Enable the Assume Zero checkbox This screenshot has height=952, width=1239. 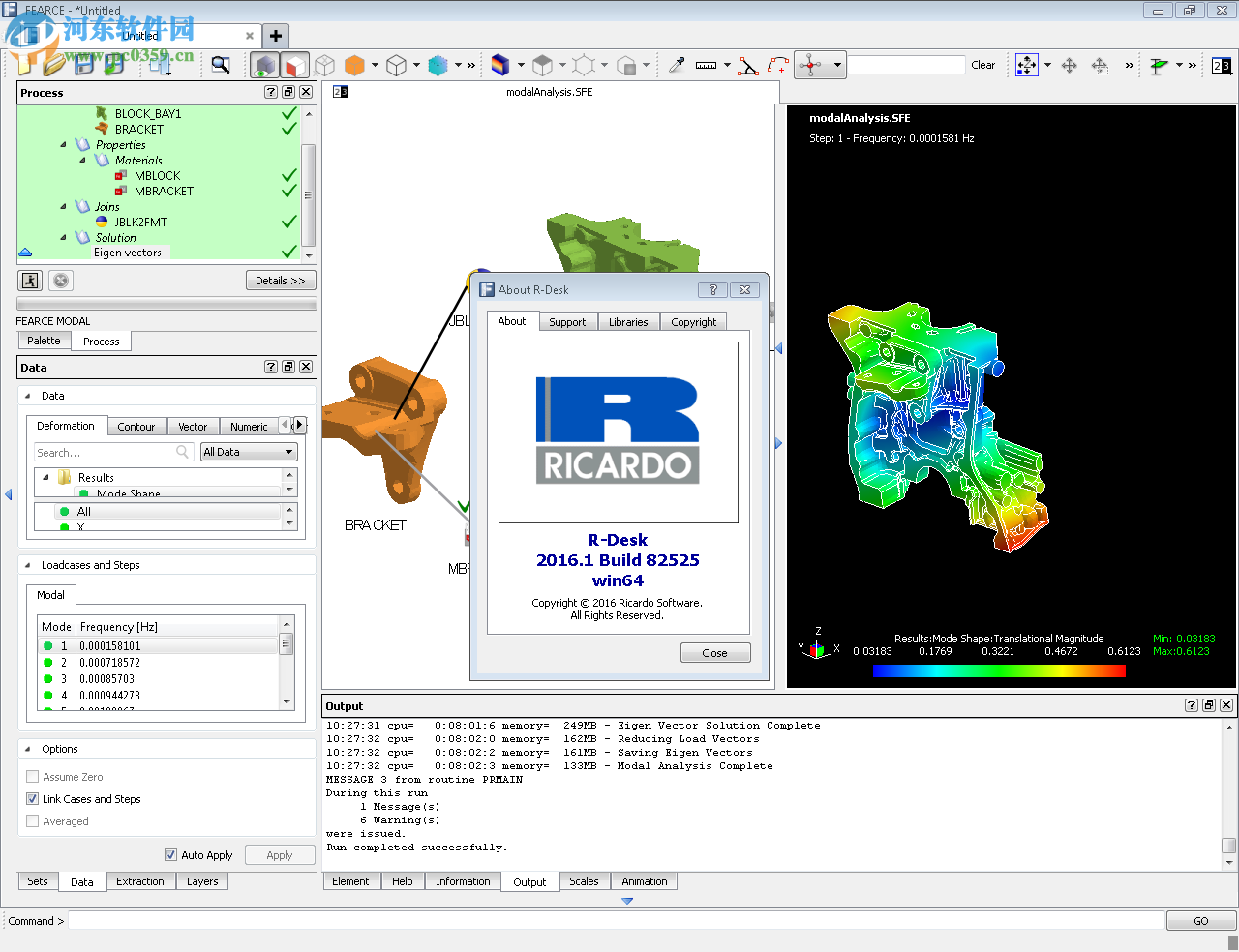coord(33,777)
